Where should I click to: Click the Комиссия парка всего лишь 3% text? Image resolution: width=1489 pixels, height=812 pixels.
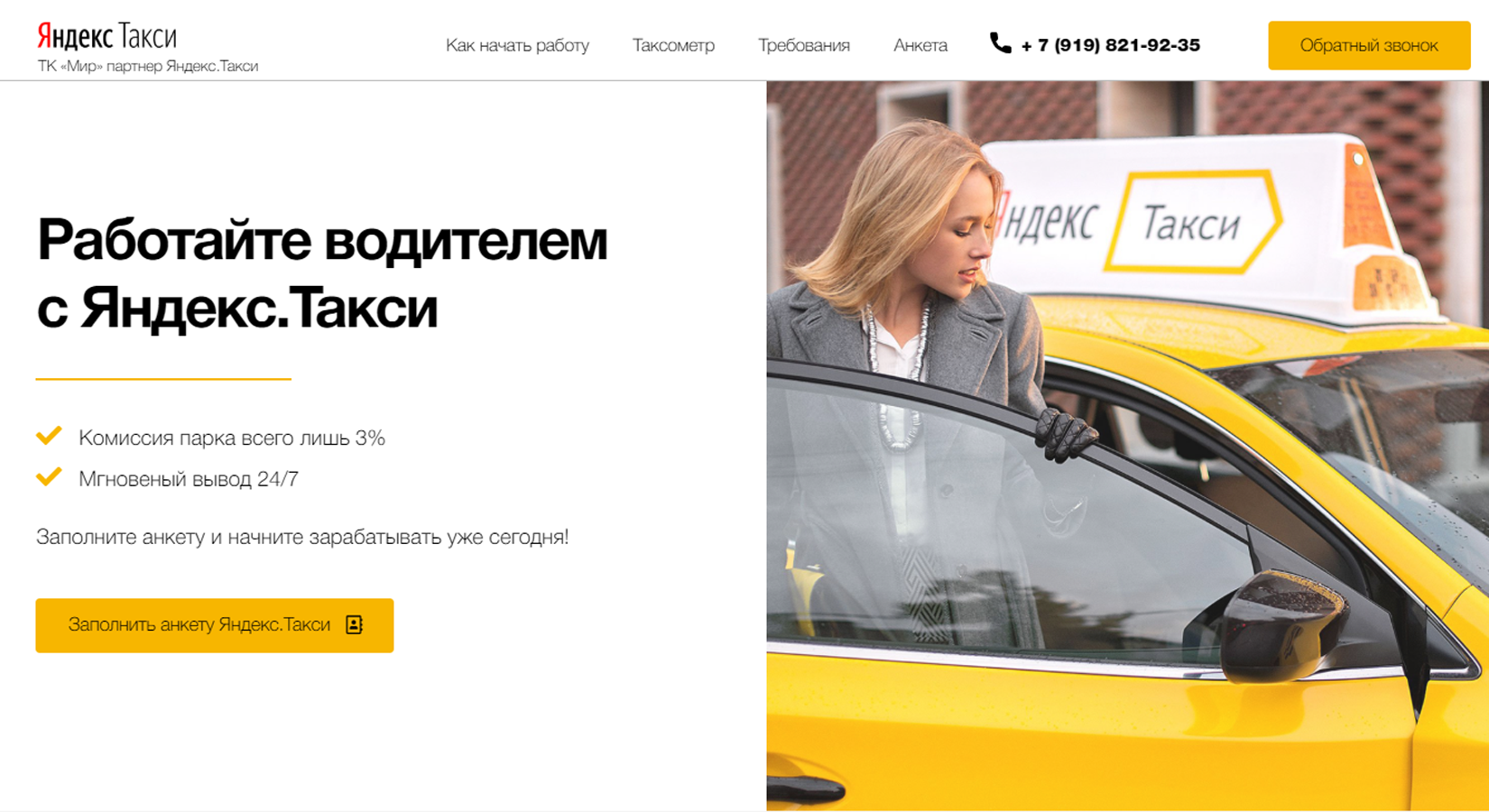click(232, 438)
